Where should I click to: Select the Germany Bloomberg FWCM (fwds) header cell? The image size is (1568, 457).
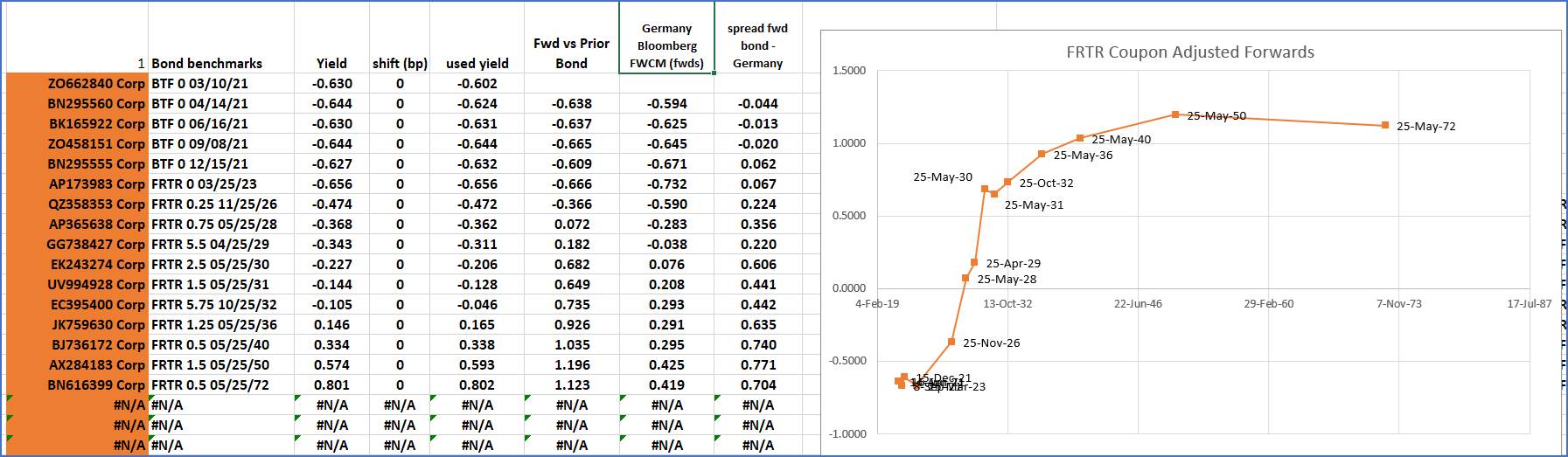point(666,45)
